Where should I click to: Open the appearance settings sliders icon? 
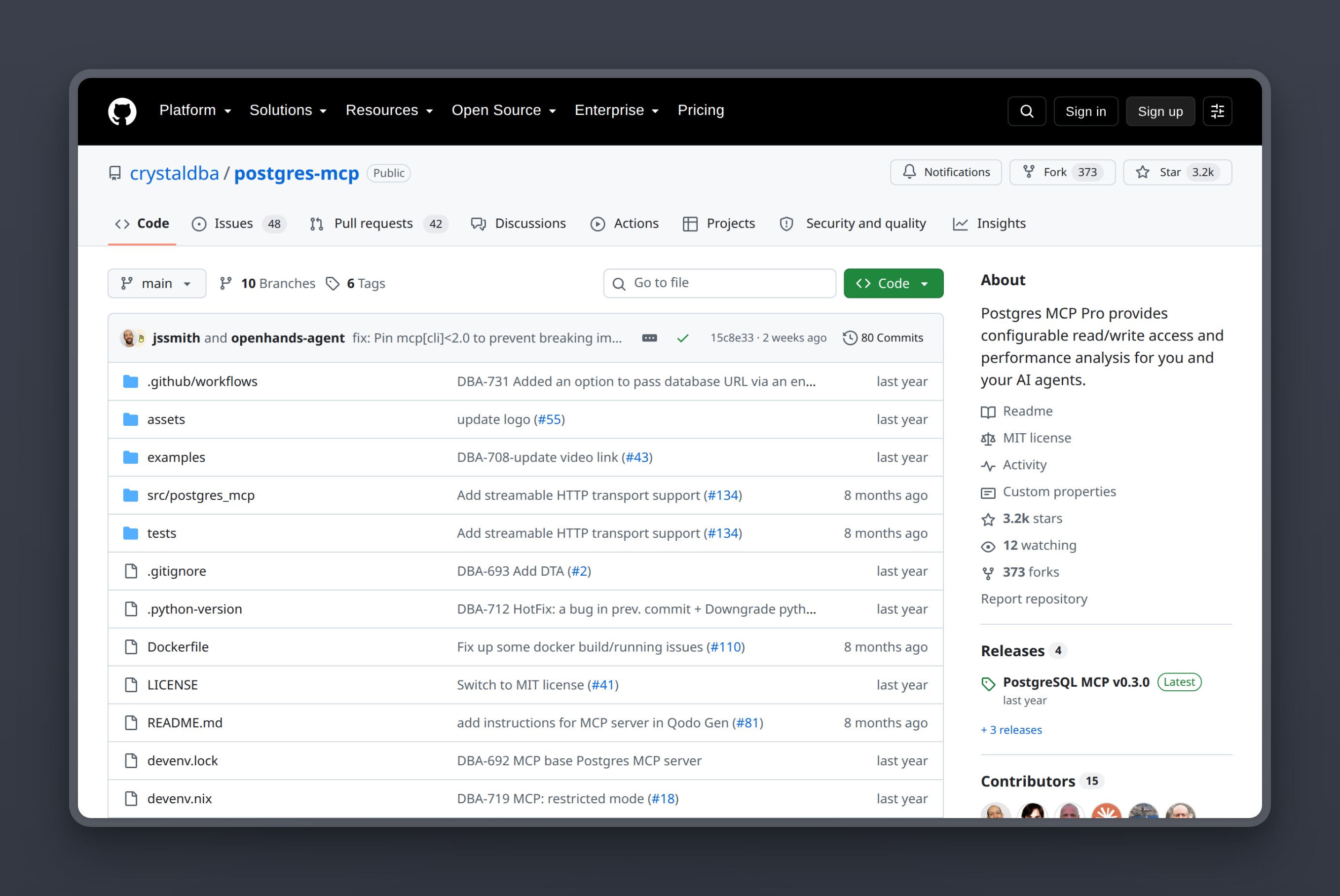click(x=1217, y=112)
